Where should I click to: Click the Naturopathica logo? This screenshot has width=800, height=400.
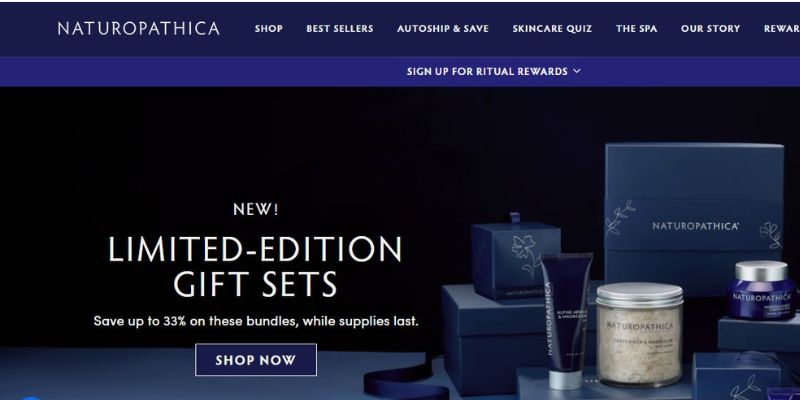coord(139,29)
